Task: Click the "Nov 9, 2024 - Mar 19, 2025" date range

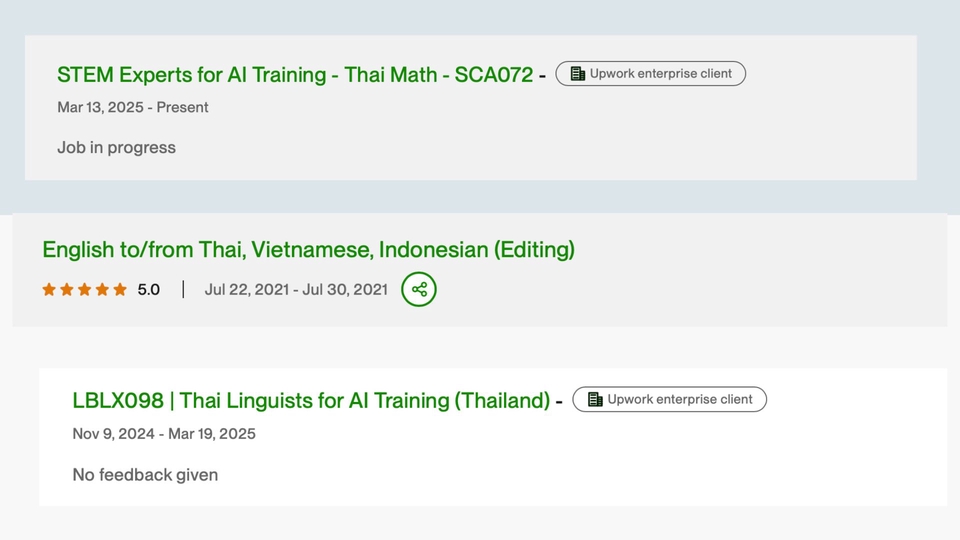Action: pos(164,434)
